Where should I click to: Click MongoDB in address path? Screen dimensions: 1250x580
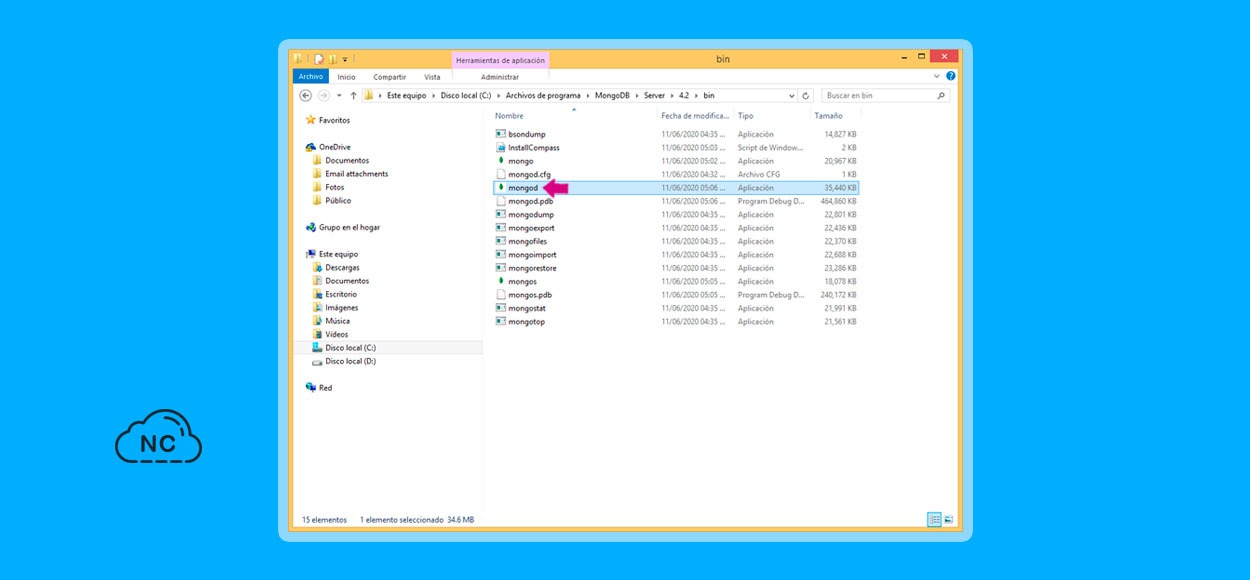(614, 96)
